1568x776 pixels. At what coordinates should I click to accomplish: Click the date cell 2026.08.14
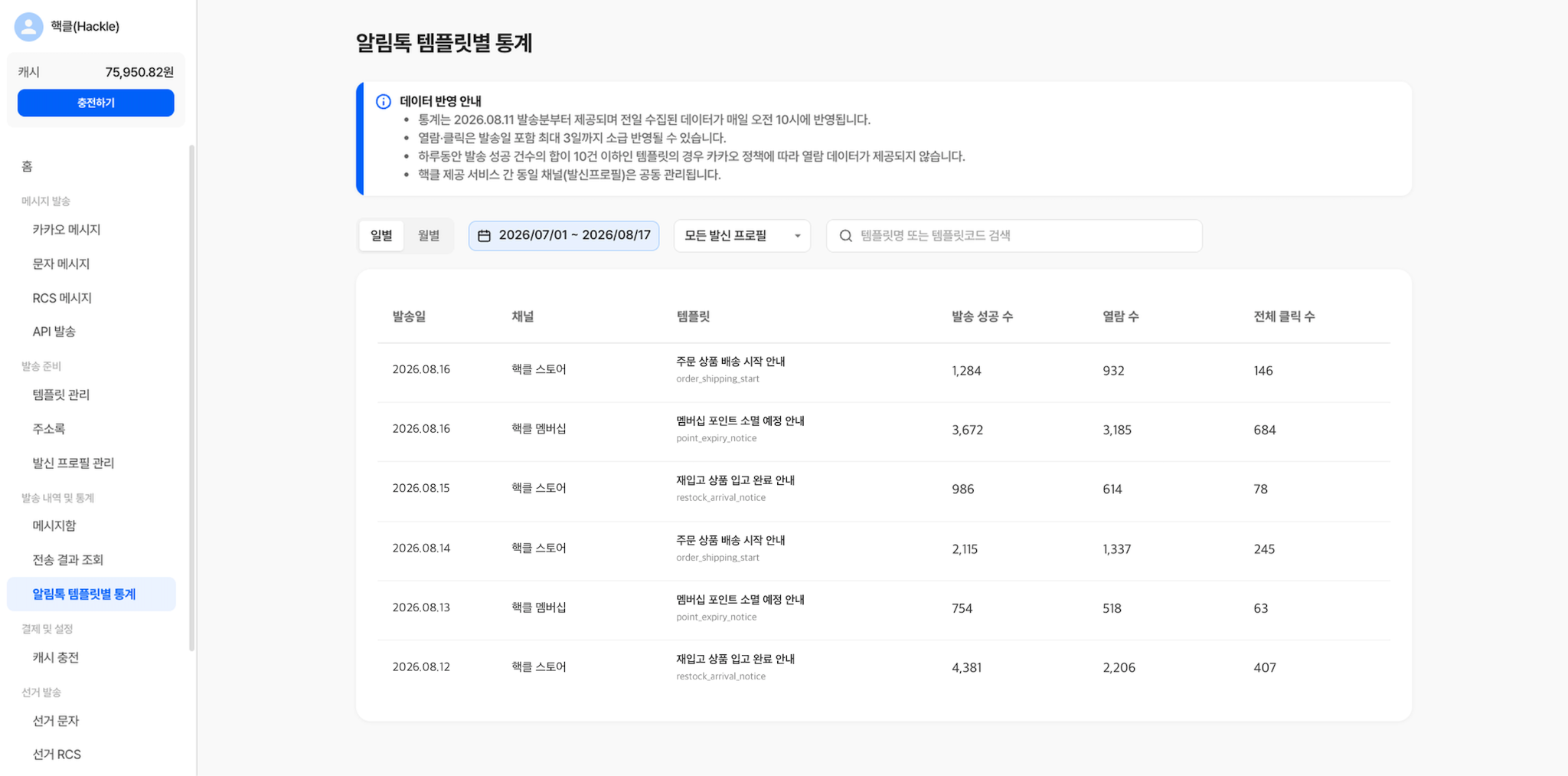(421, 548)
